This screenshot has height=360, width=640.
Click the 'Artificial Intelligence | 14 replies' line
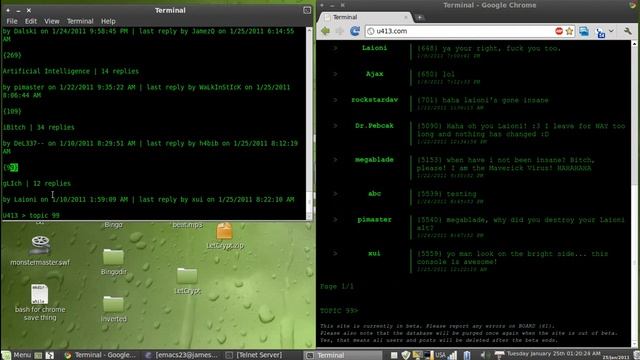pyautogui.click(x=71, y=71)
